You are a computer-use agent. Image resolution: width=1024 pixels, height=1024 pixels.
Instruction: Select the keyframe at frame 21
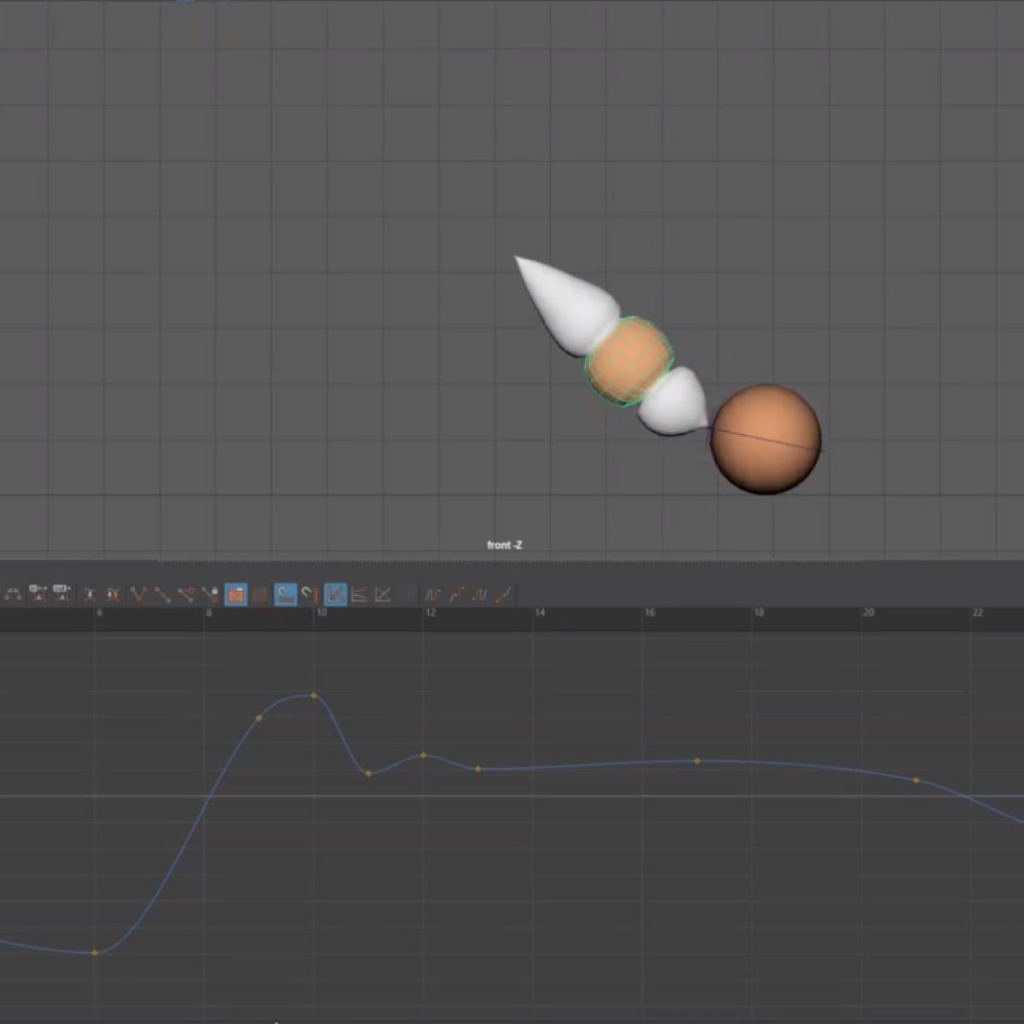pyautogui.click(x=916, y=780)
